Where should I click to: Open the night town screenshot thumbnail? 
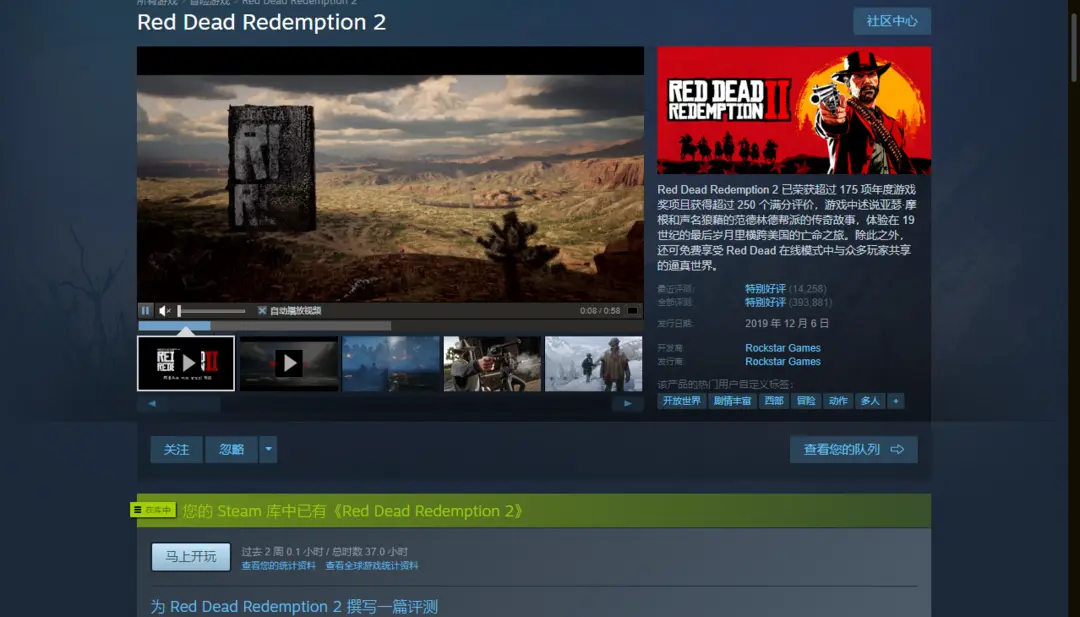(391, 363)
